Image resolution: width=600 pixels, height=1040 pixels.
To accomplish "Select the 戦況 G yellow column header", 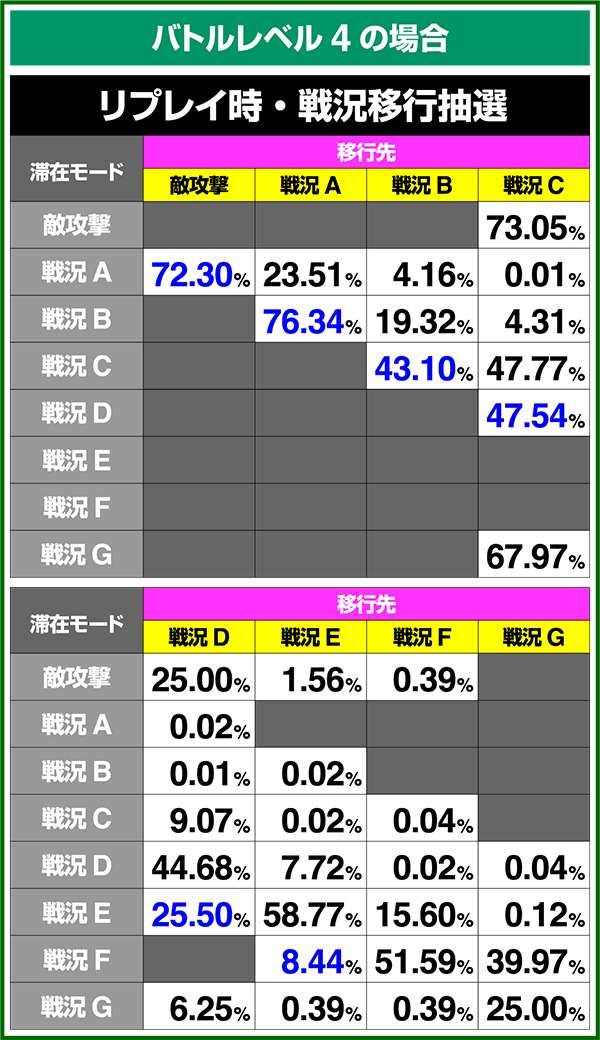I will [534, 637].
